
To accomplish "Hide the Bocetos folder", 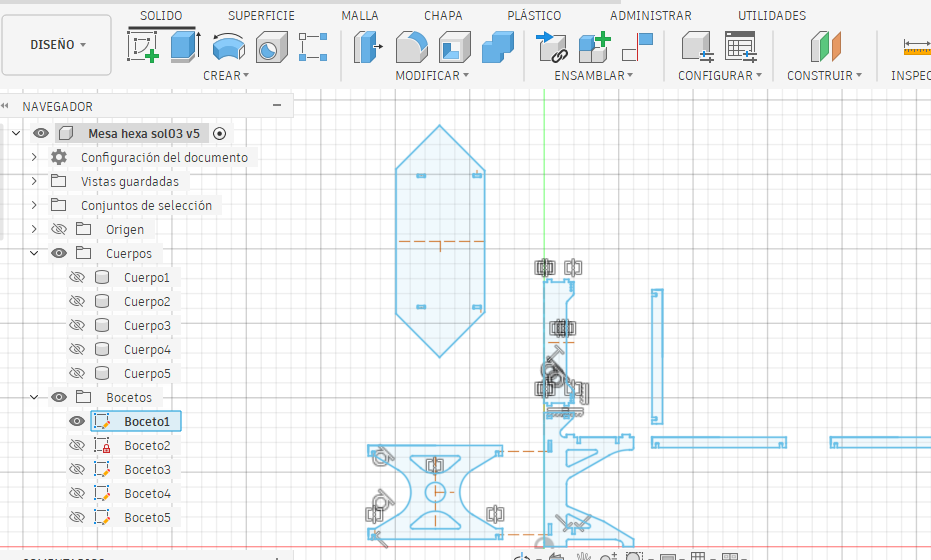I will pos(59,397).
